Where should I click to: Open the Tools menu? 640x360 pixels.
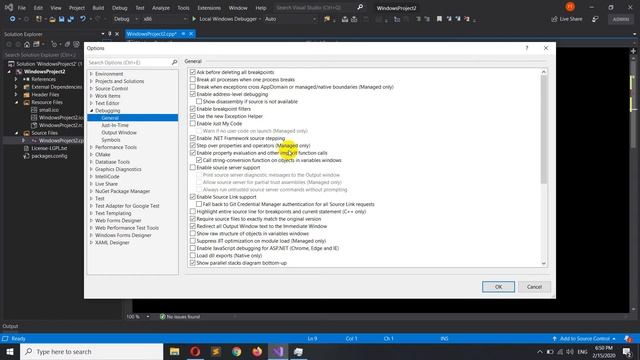pyautogui.click(x=183, y=8)
